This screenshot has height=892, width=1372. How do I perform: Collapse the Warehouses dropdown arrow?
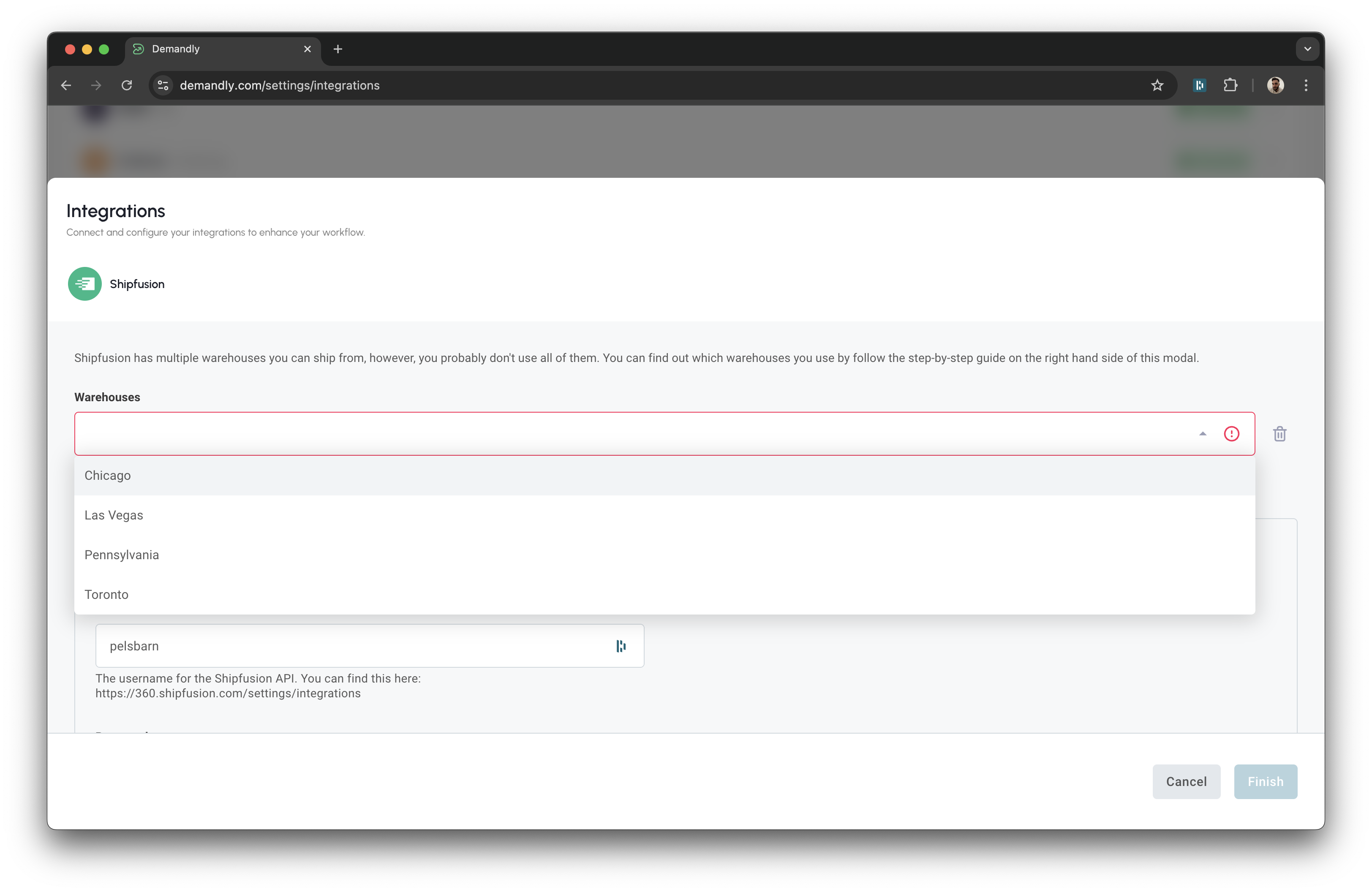[x=1203, y=434]
